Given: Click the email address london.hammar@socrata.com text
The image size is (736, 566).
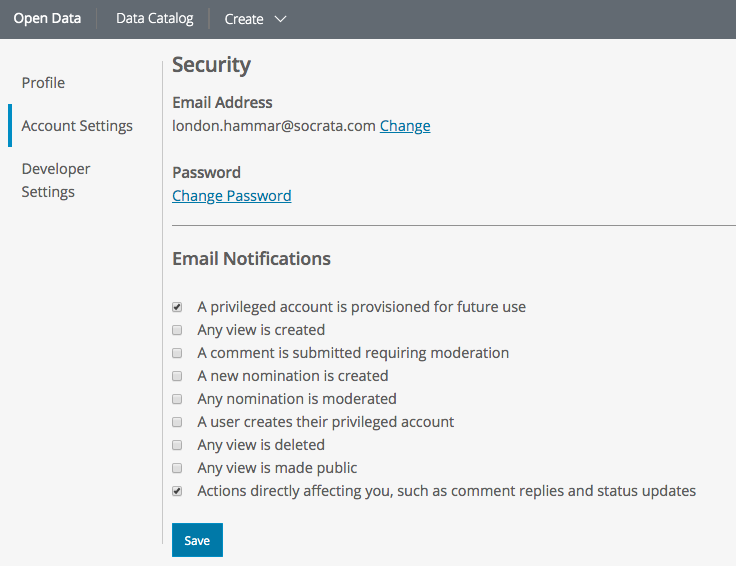Looking at the screenshot, I should pos(274,126).
